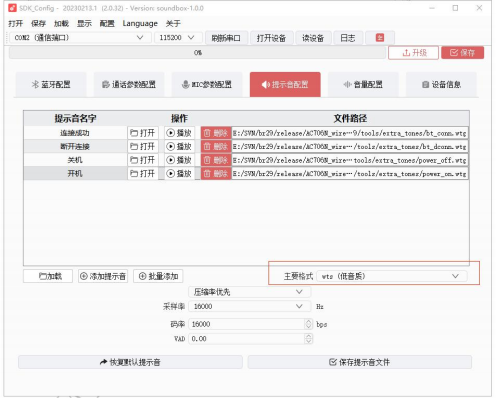Delete the 断开连接 prompt tone
The width and height of the screenshot is (496, 398).
click(216, 146)
